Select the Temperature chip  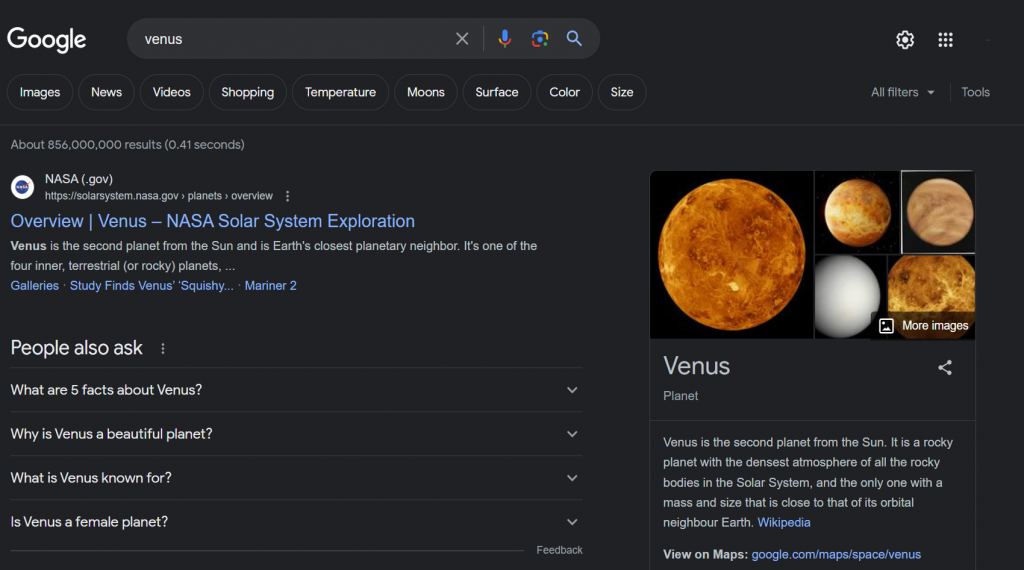[x=340, y=92]
